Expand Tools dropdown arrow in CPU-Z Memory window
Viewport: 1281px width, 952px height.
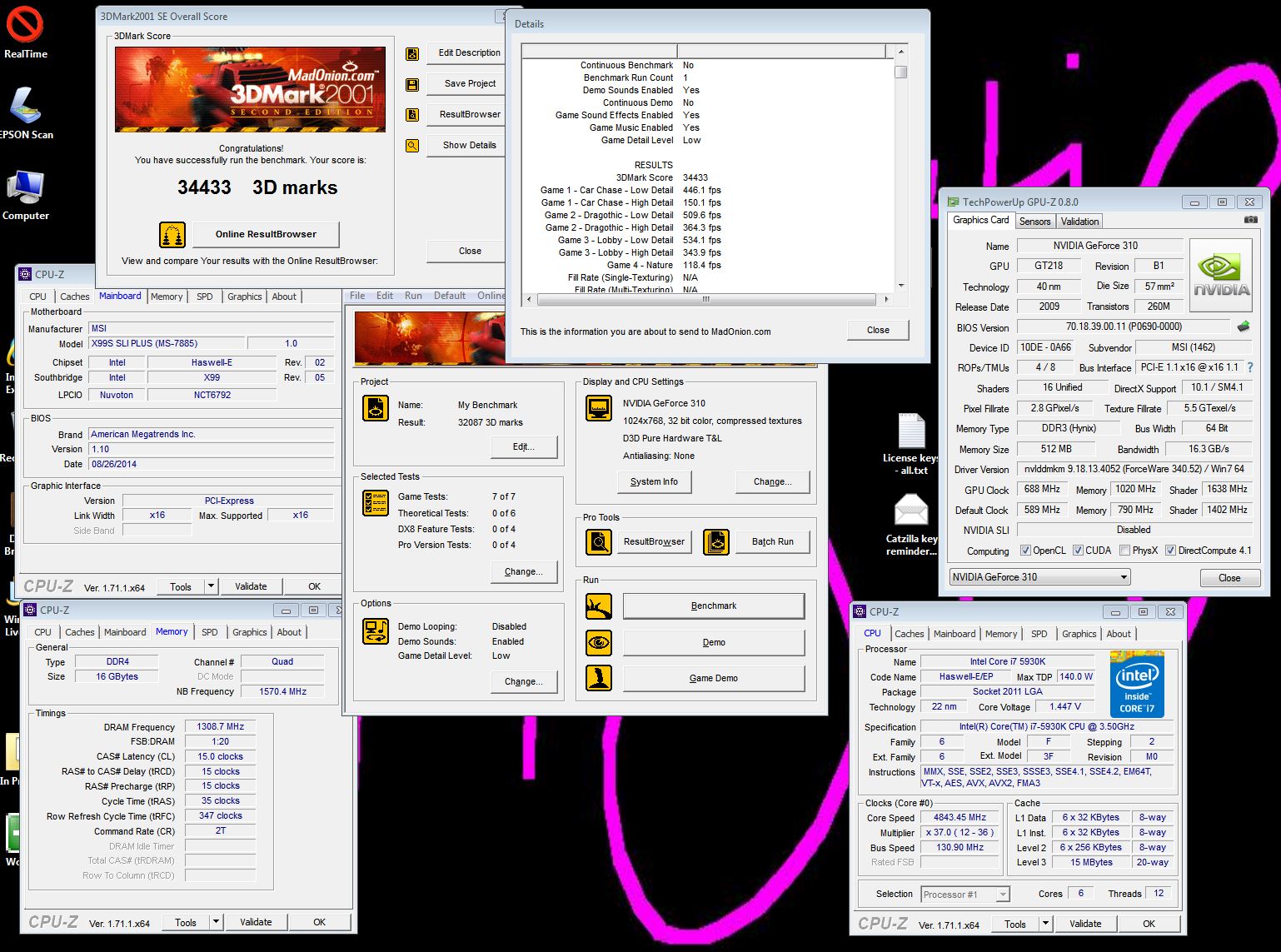(217, 922)
